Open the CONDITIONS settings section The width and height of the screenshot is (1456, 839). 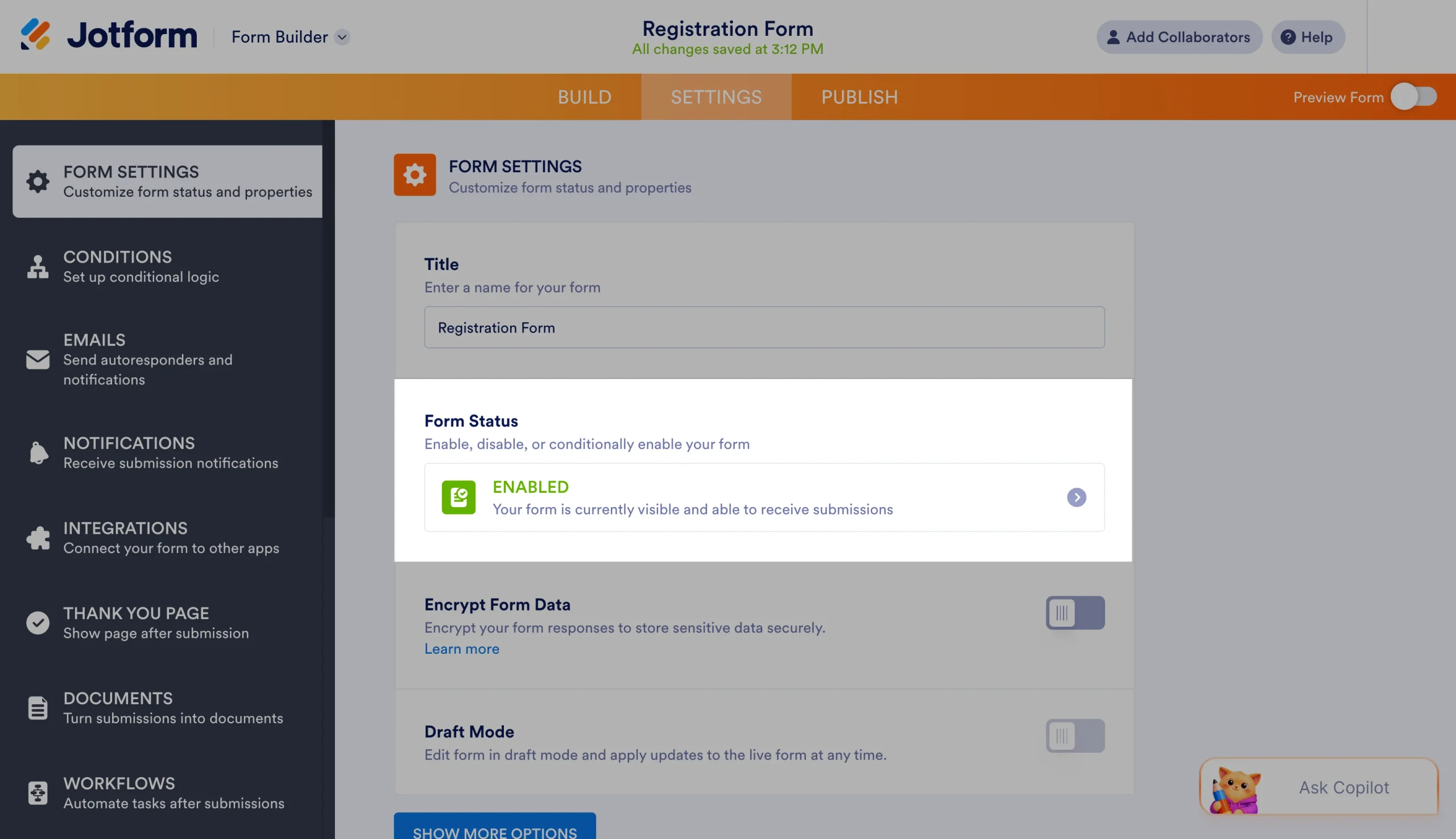tap(167, 267)
